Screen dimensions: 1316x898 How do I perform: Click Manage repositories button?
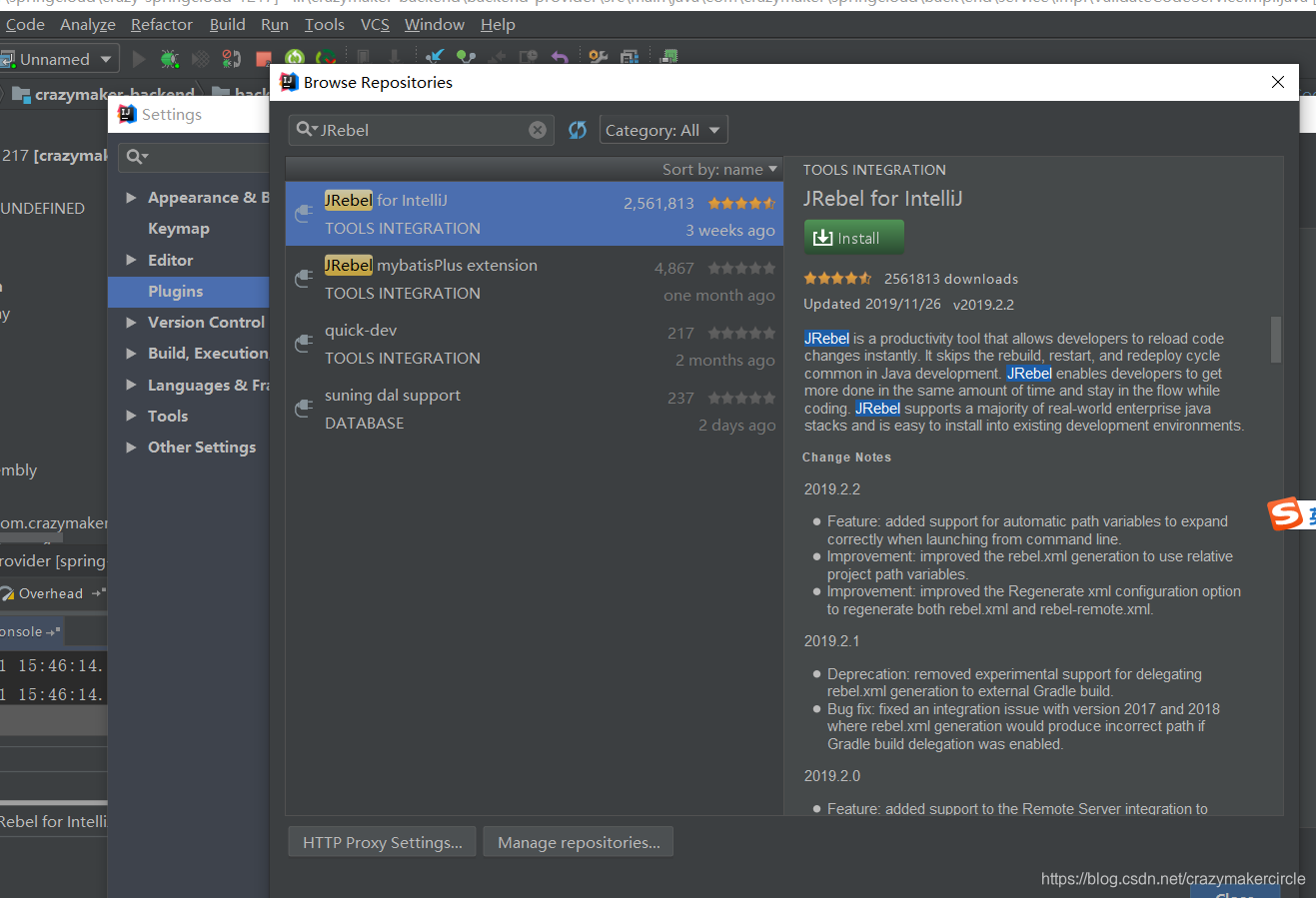[579, 842]
